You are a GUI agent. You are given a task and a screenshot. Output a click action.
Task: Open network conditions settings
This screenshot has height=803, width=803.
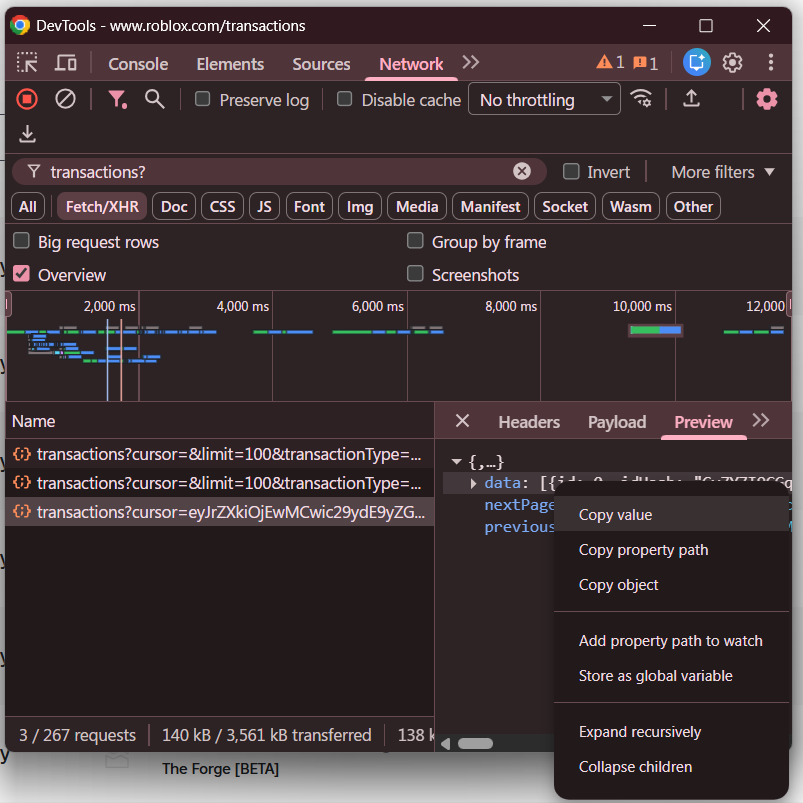tap(639, 99)
